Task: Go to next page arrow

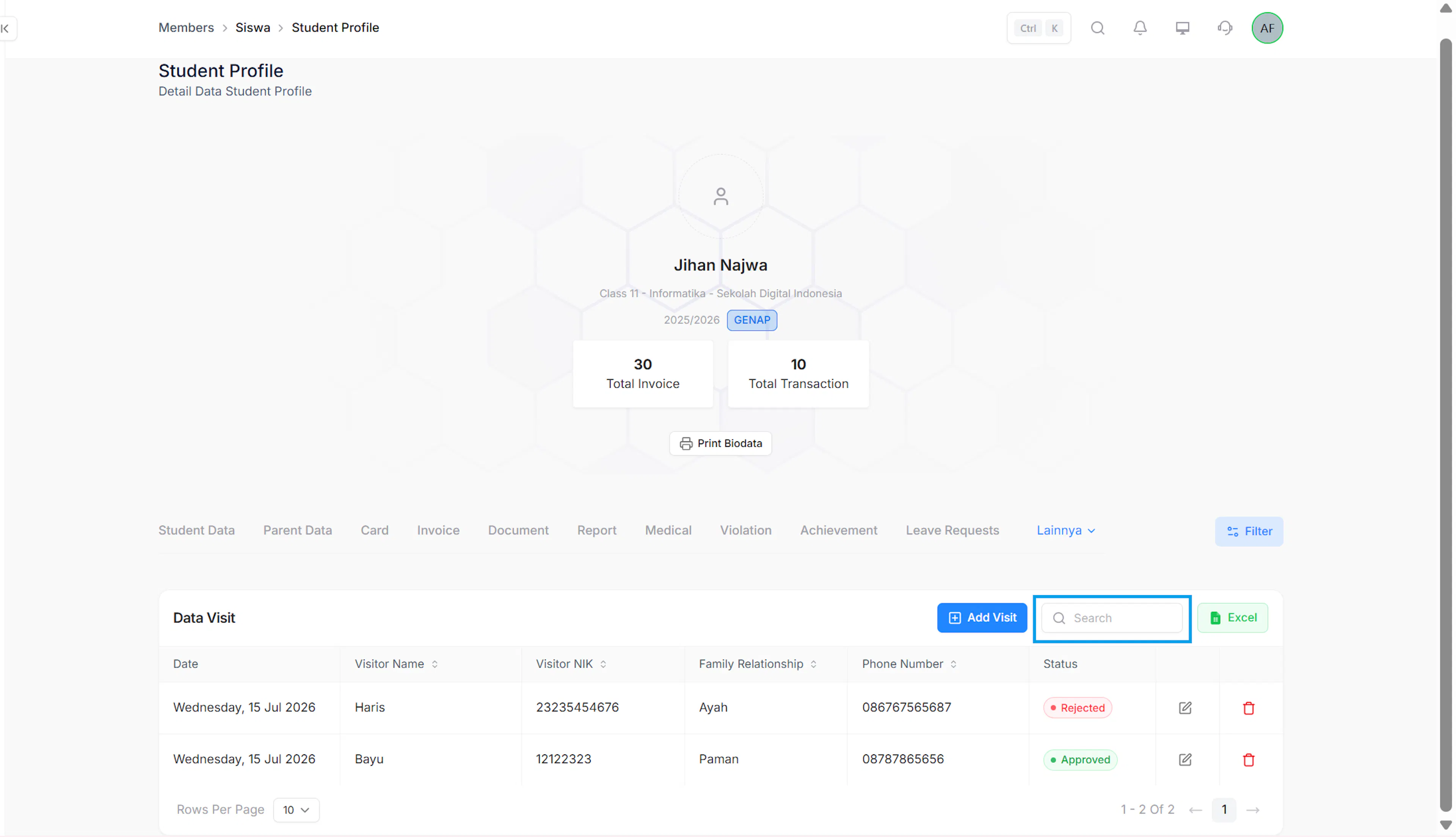Action: point(1253,810)
